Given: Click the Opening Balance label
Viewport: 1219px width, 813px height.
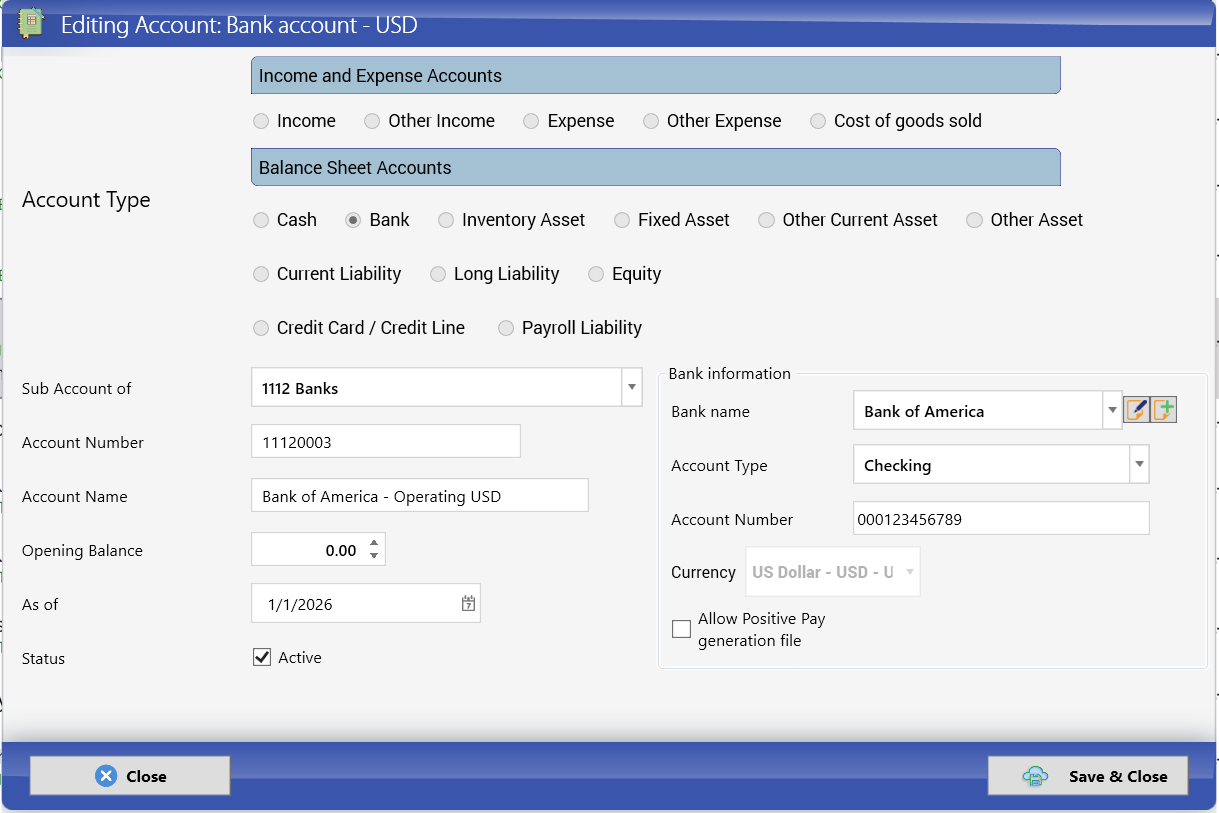Looking at the screenshot, I should tap(82, 550).
